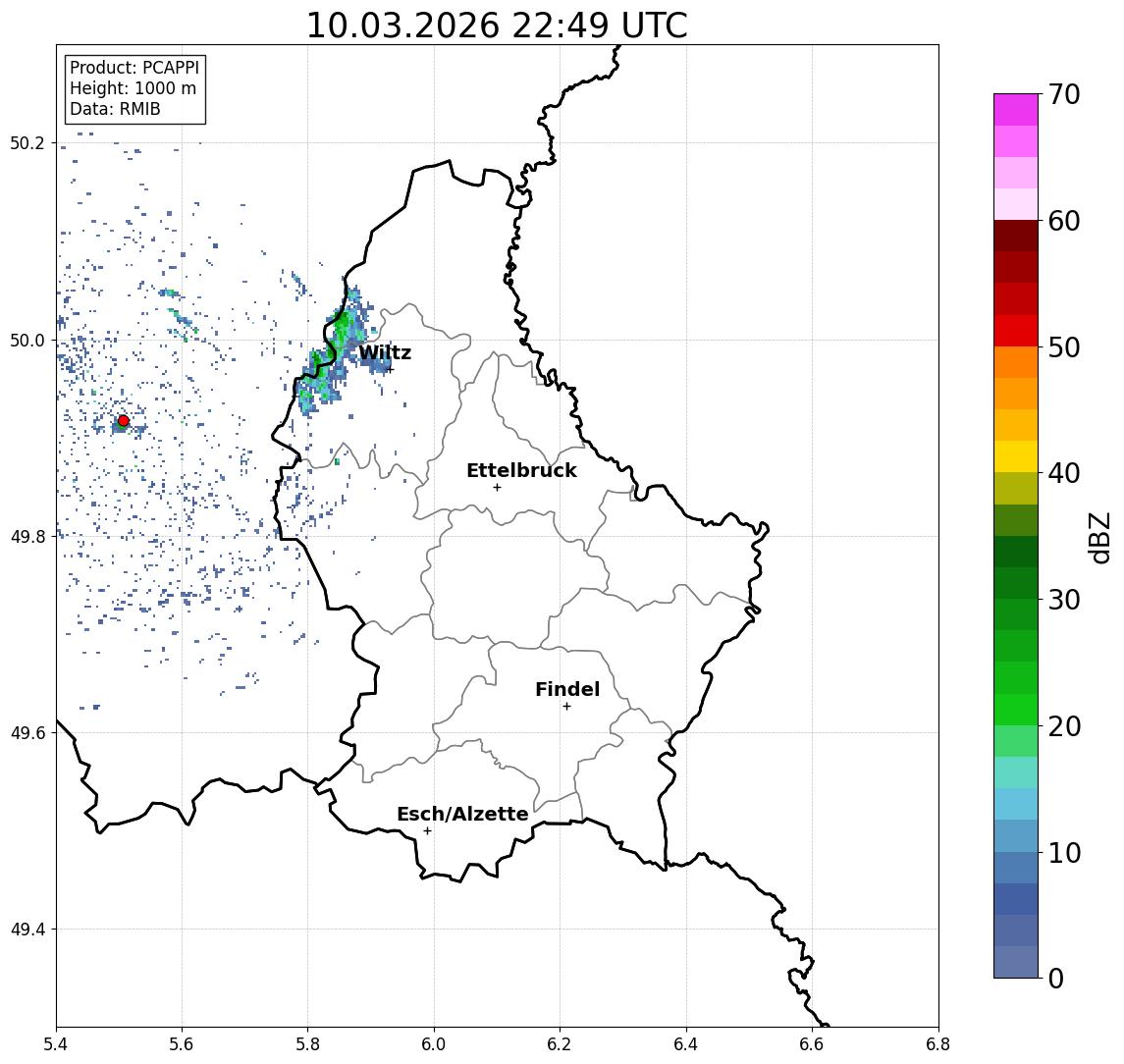Click the Esch/Alzette city label
This screenshot has height=1064, width=1124.
462,814
